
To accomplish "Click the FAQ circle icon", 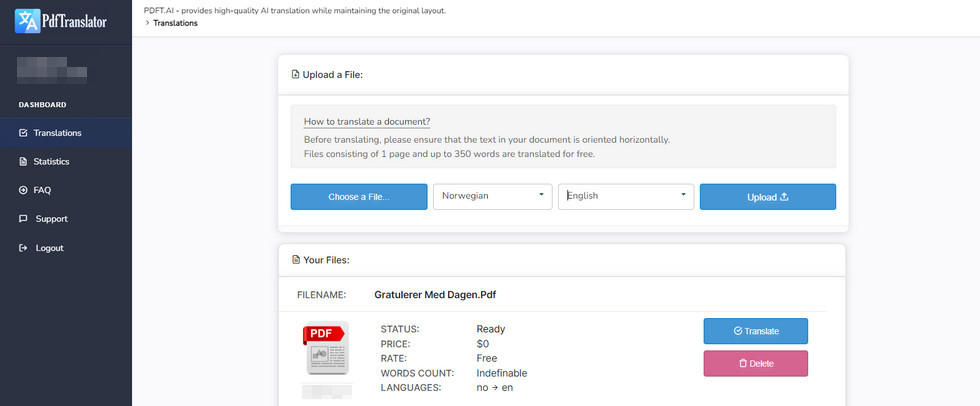I will [23, 190].
